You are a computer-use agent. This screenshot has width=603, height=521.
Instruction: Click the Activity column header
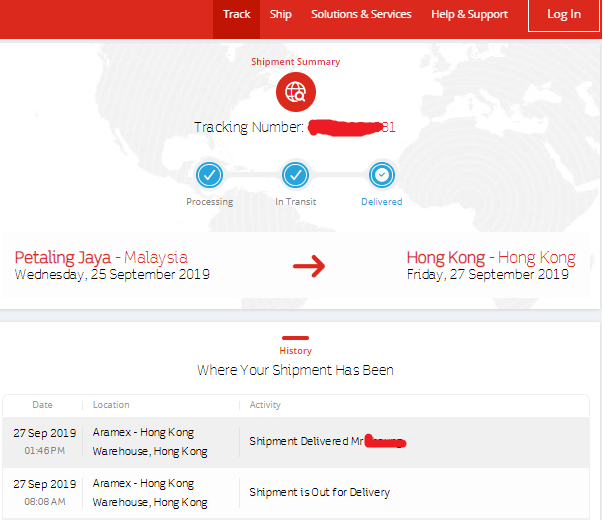pyautogui.click(x=265, y=405)
